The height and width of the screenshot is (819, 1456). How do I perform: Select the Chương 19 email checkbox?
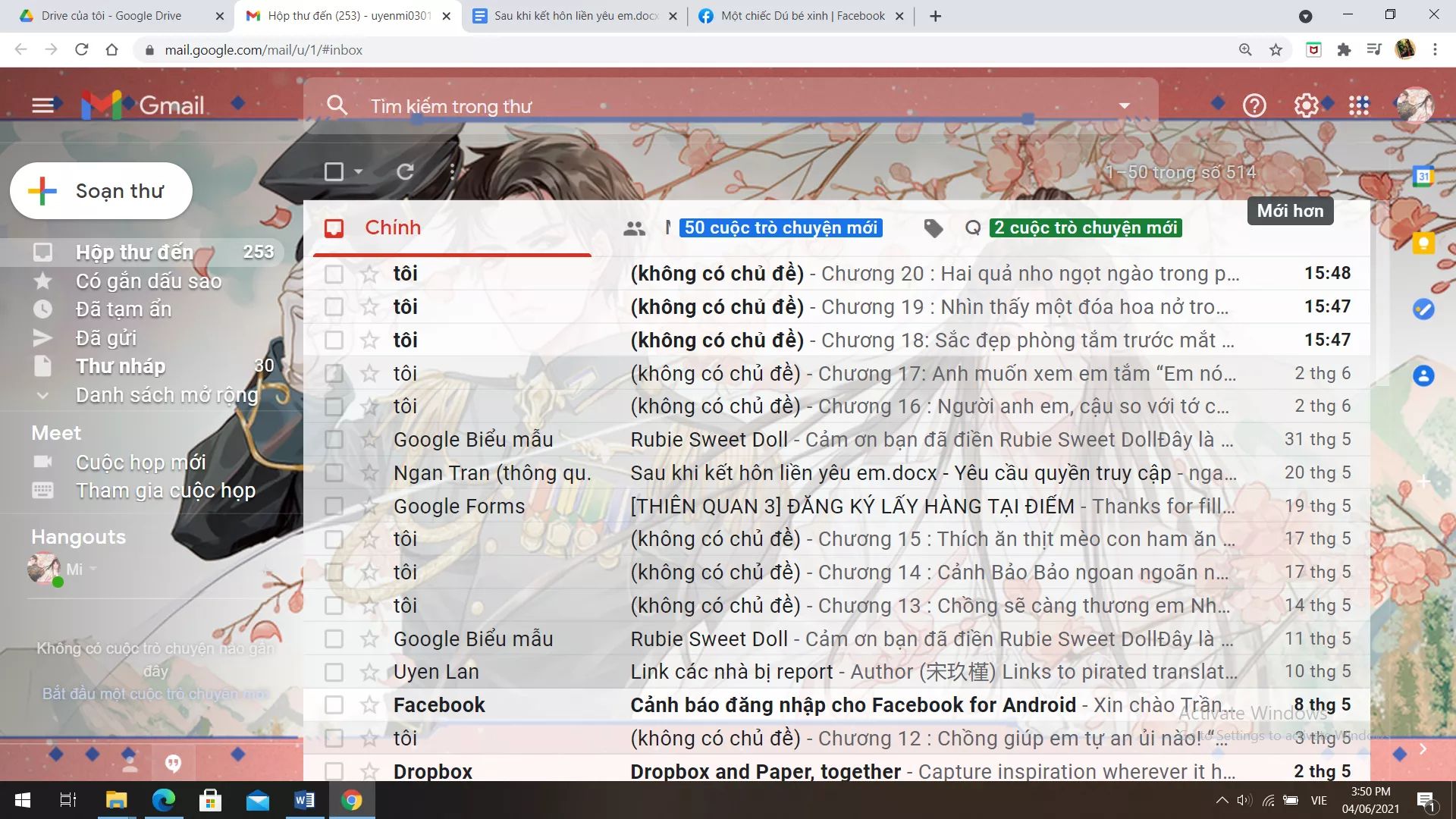point(334,307)
